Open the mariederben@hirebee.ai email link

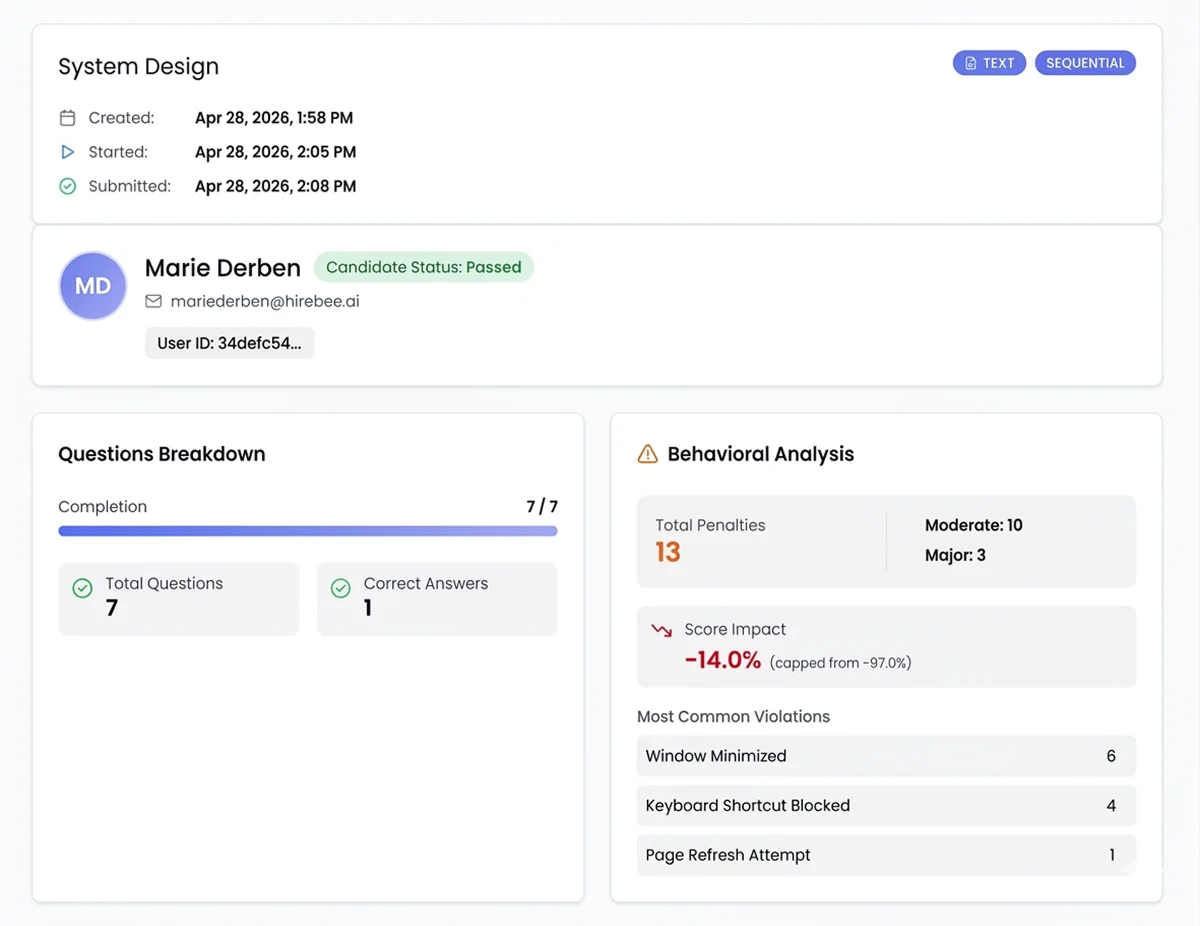click(x=265, y=301)
